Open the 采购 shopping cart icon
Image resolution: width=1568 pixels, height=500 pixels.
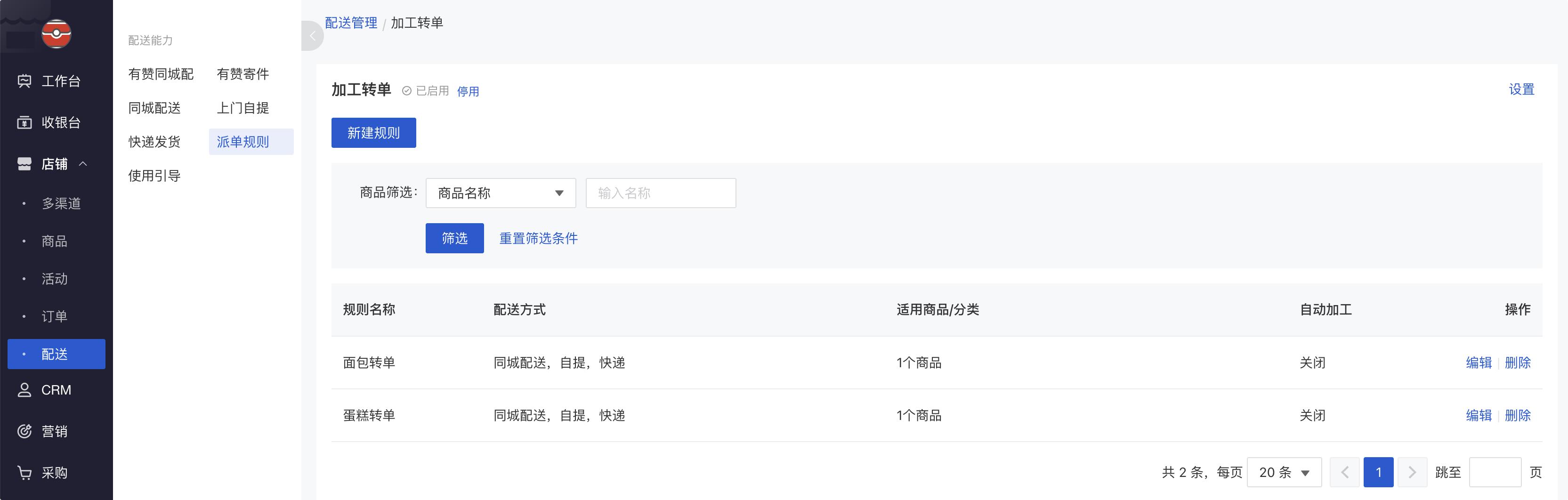point(24,473)
